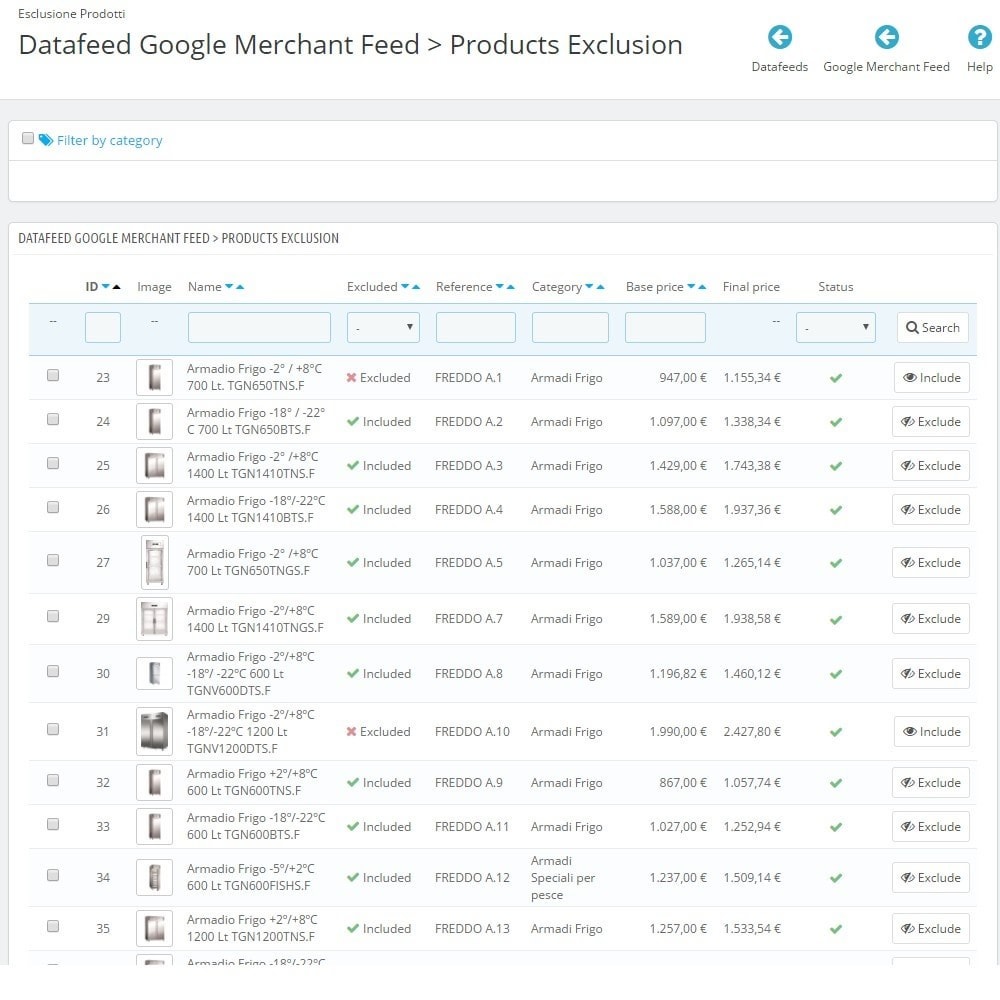This screenshot has height=1000, width=1000.
Task: Open the Filter by category link
Action: click(x=109, y=140)
